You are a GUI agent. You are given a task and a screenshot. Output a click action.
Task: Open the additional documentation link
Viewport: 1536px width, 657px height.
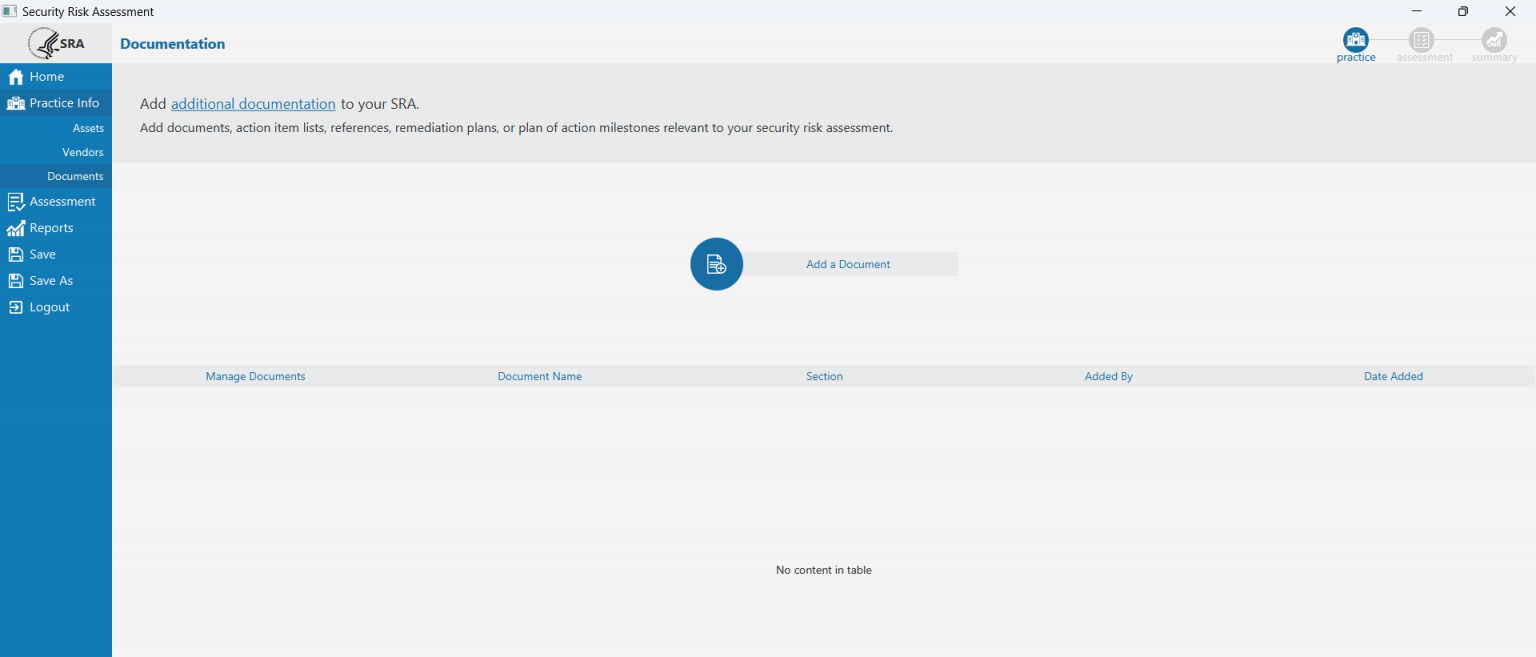coord(253,103)
